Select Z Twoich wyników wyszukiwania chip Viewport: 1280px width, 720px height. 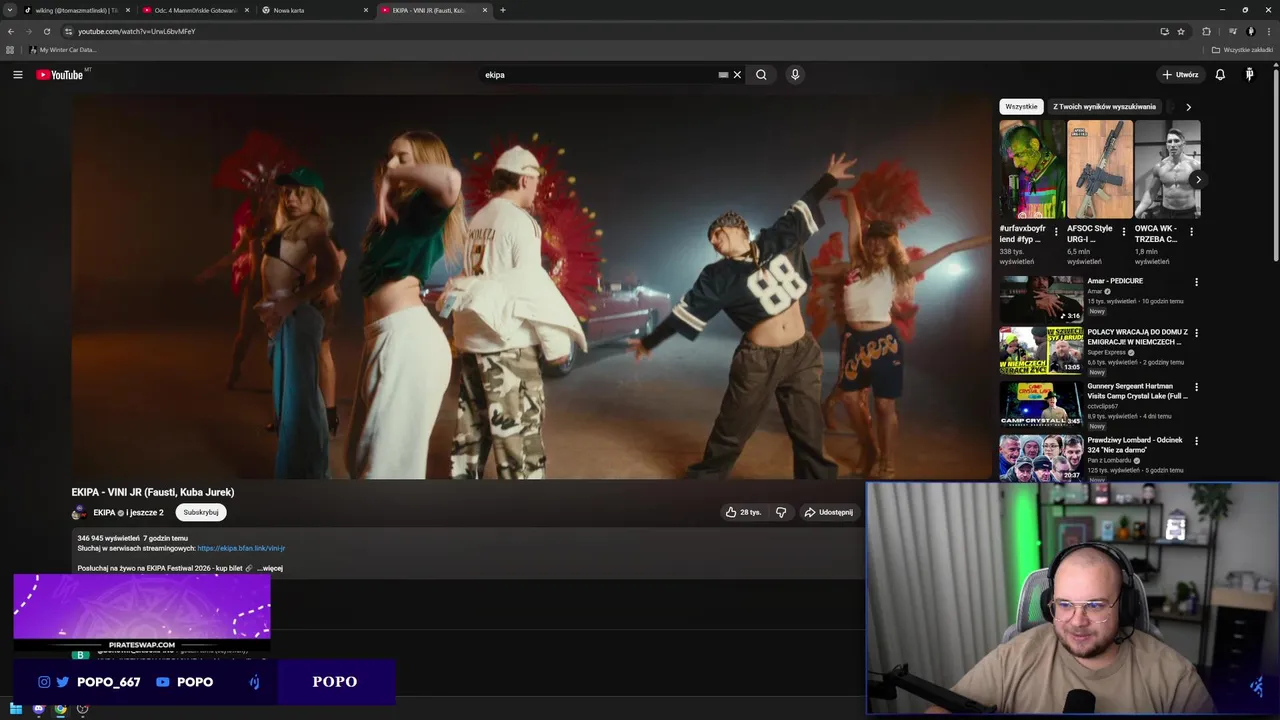1104,107
